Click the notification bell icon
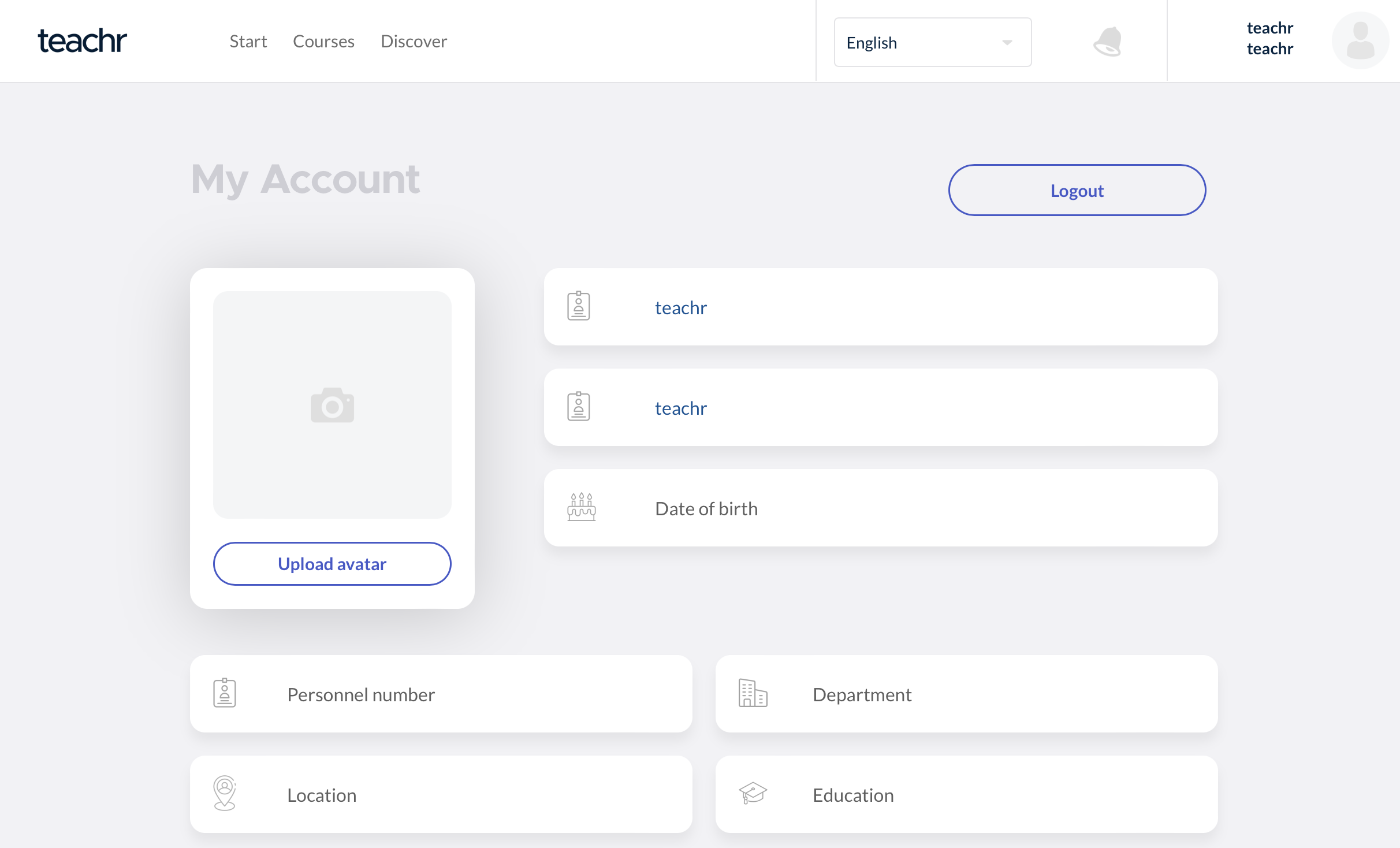Viewport: 1400px width, 848px height. (x=1107, y=42)
